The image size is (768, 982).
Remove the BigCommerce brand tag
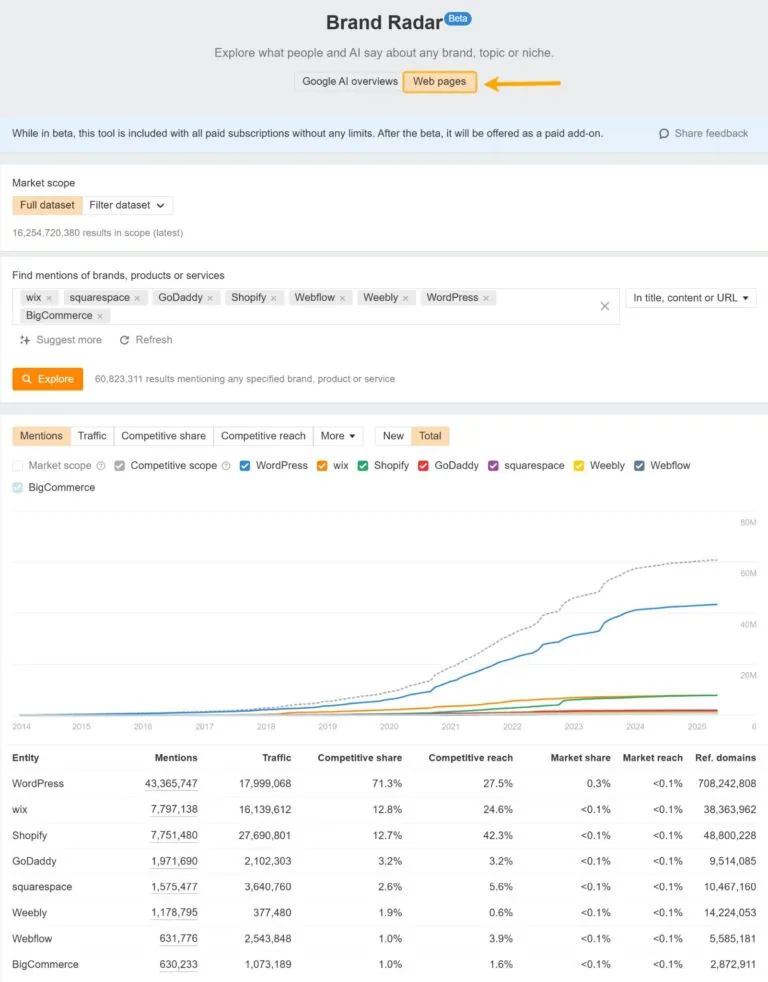(100, 316)
